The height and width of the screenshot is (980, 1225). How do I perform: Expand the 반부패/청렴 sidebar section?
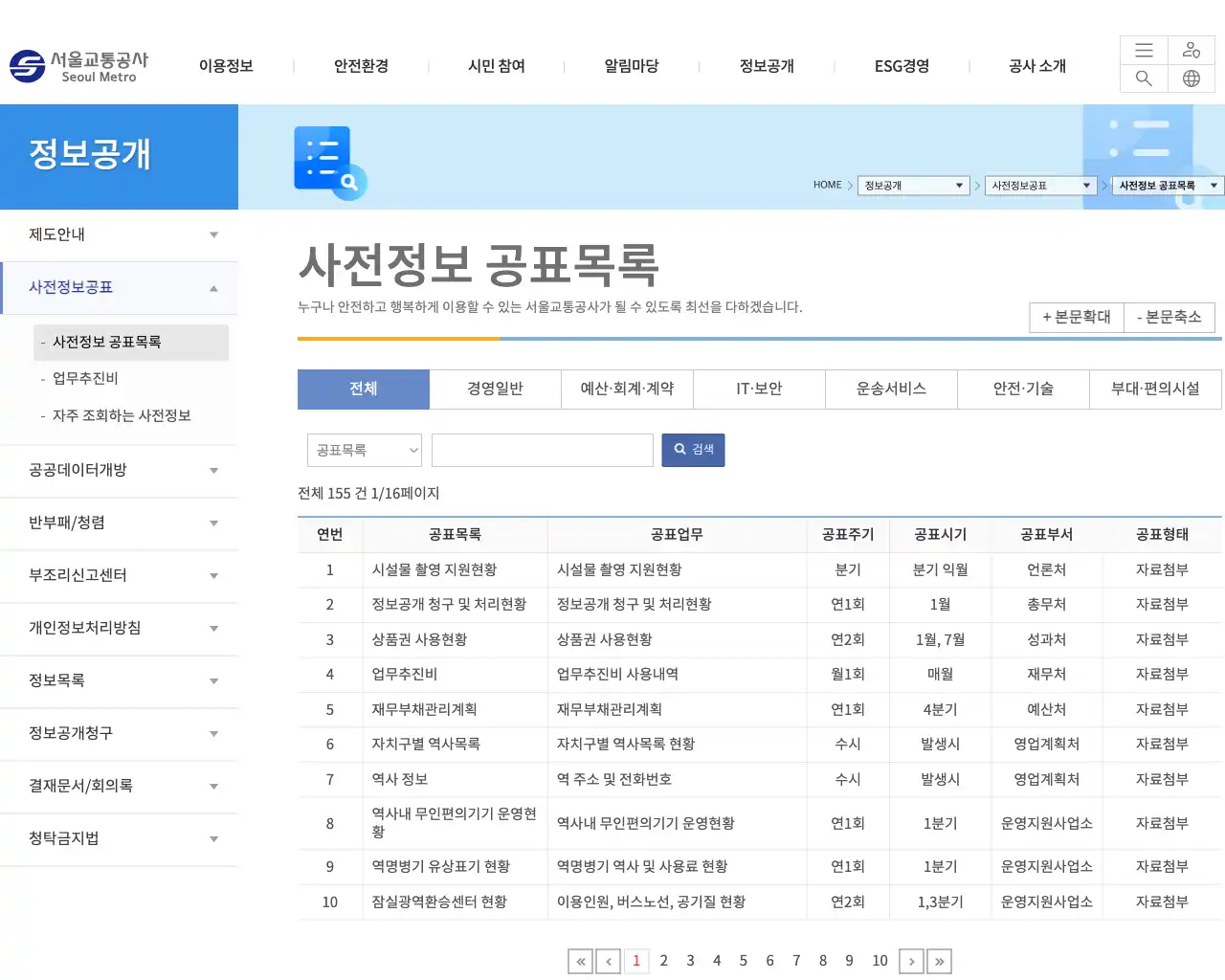[x=119, y=523]
